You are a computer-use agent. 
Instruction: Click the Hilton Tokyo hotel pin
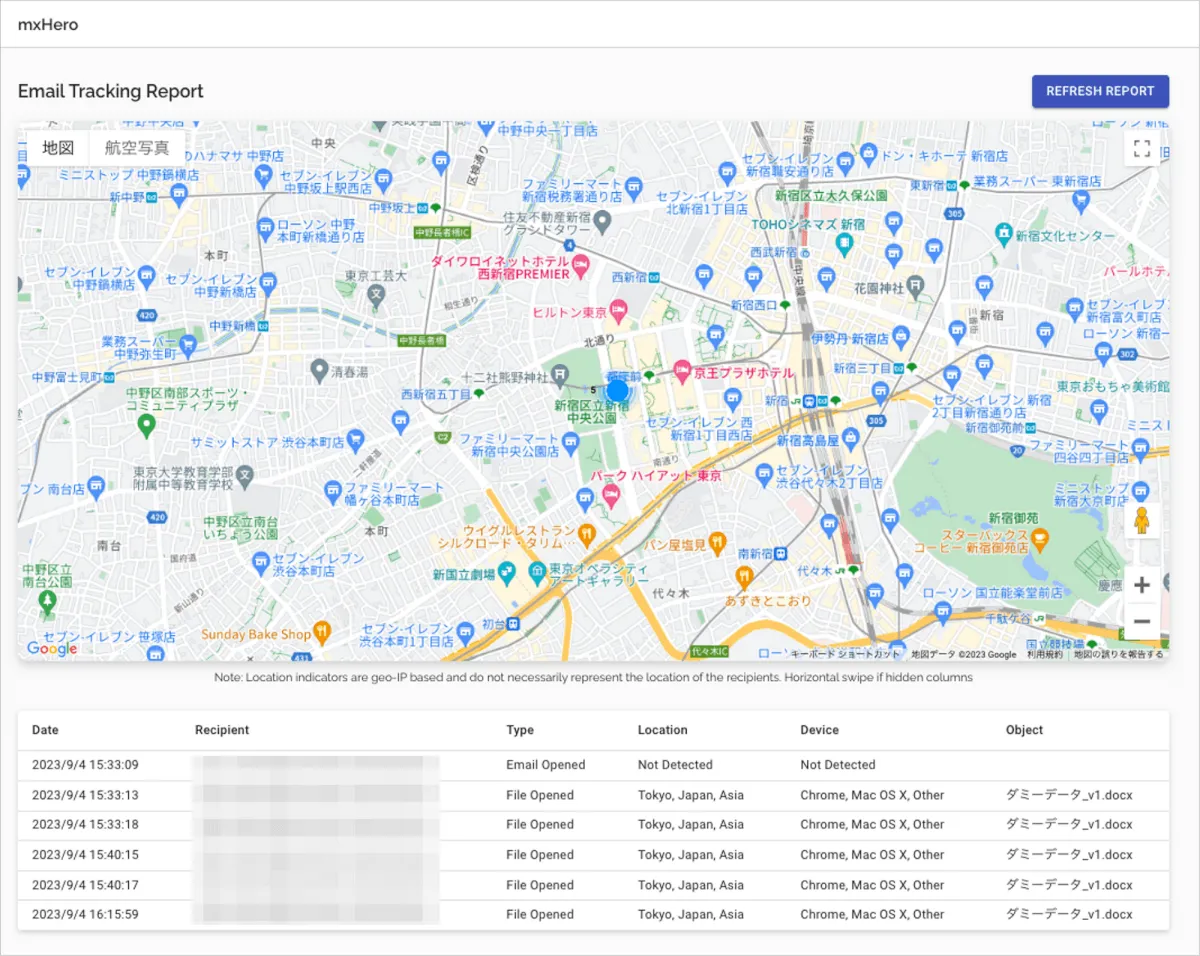point(618,311)
